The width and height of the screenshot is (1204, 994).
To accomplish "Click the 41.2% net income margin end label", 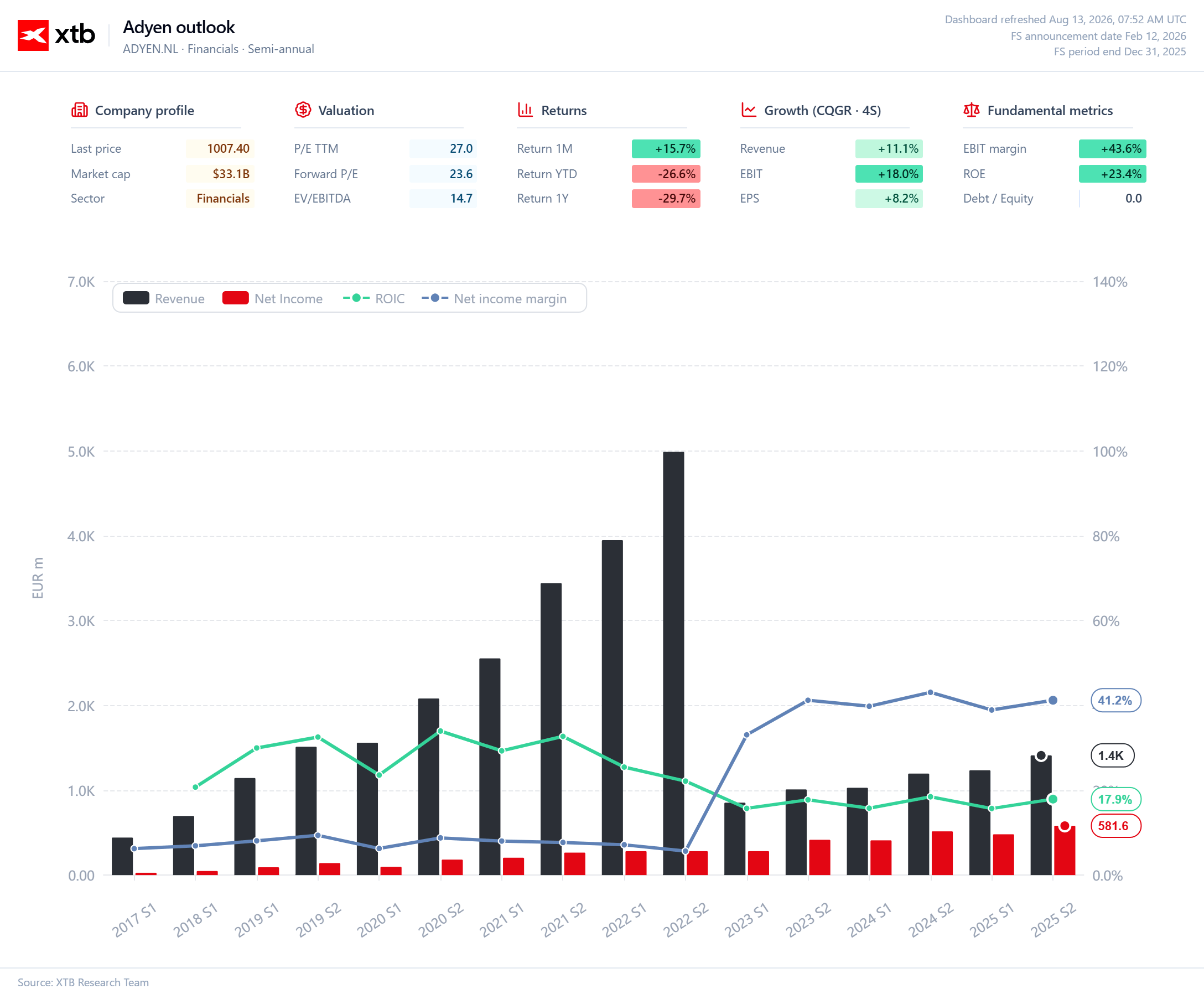I will [x=1115, y=700].
